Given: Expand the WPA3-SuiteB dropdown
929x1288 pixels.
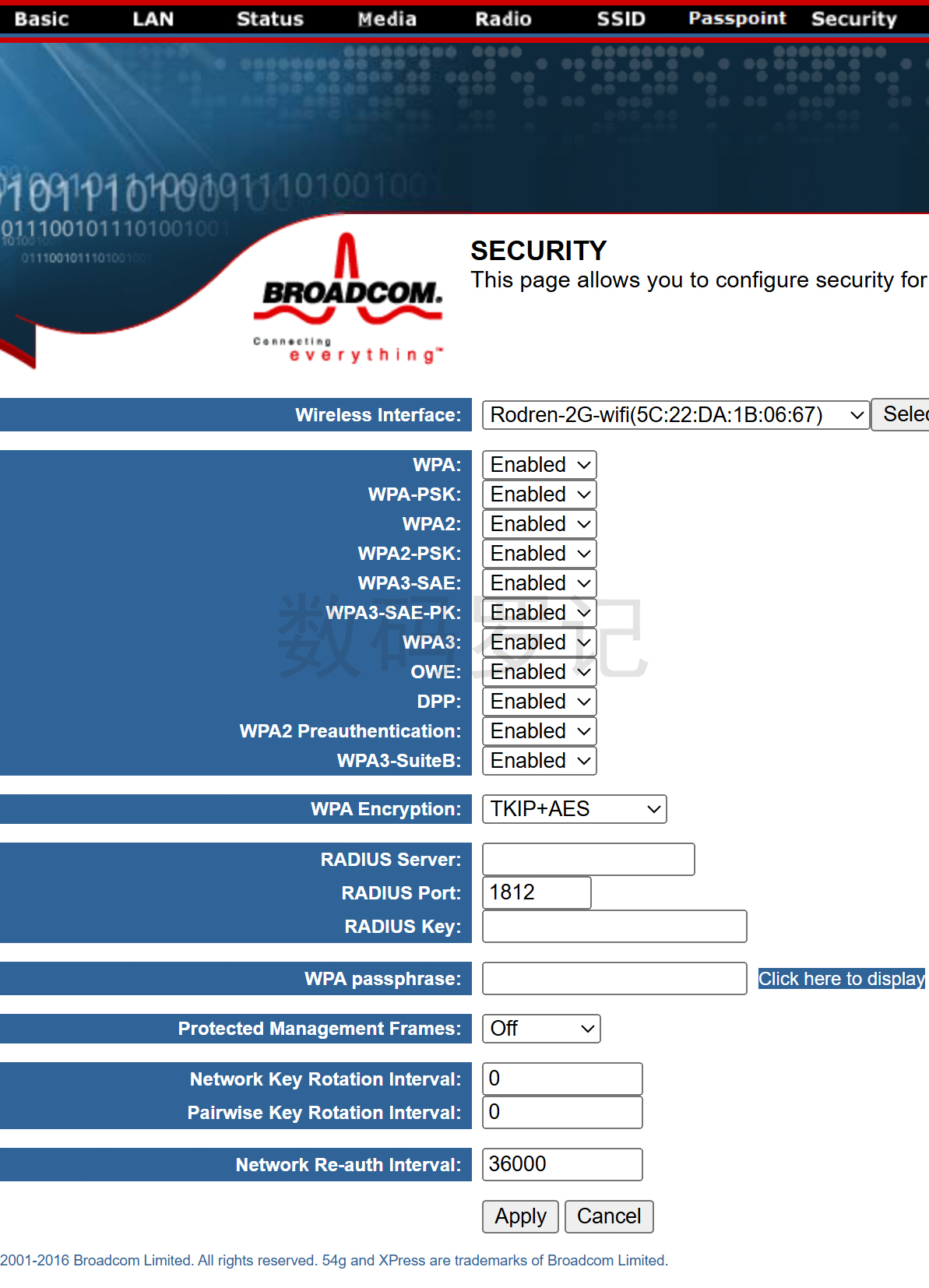Looking at the screenshot, I should coord(539,761).
